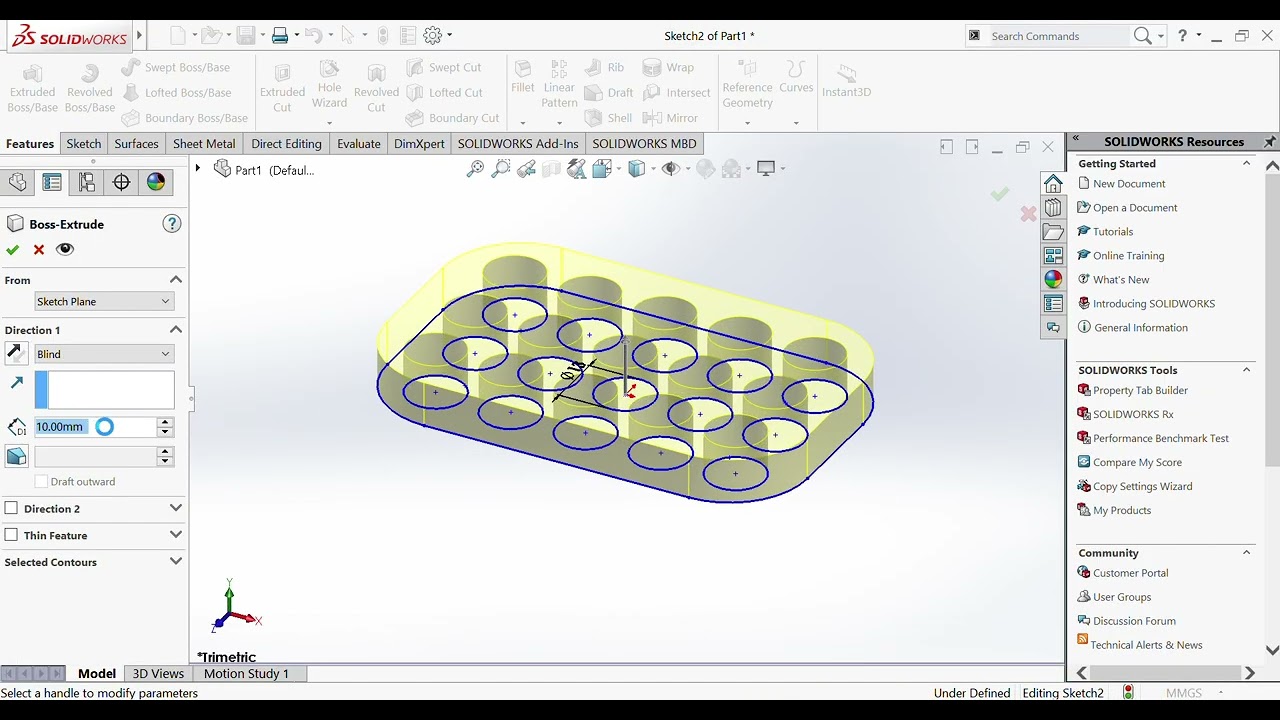Expand the Thin Feature section chevron

tap(176, 535)
